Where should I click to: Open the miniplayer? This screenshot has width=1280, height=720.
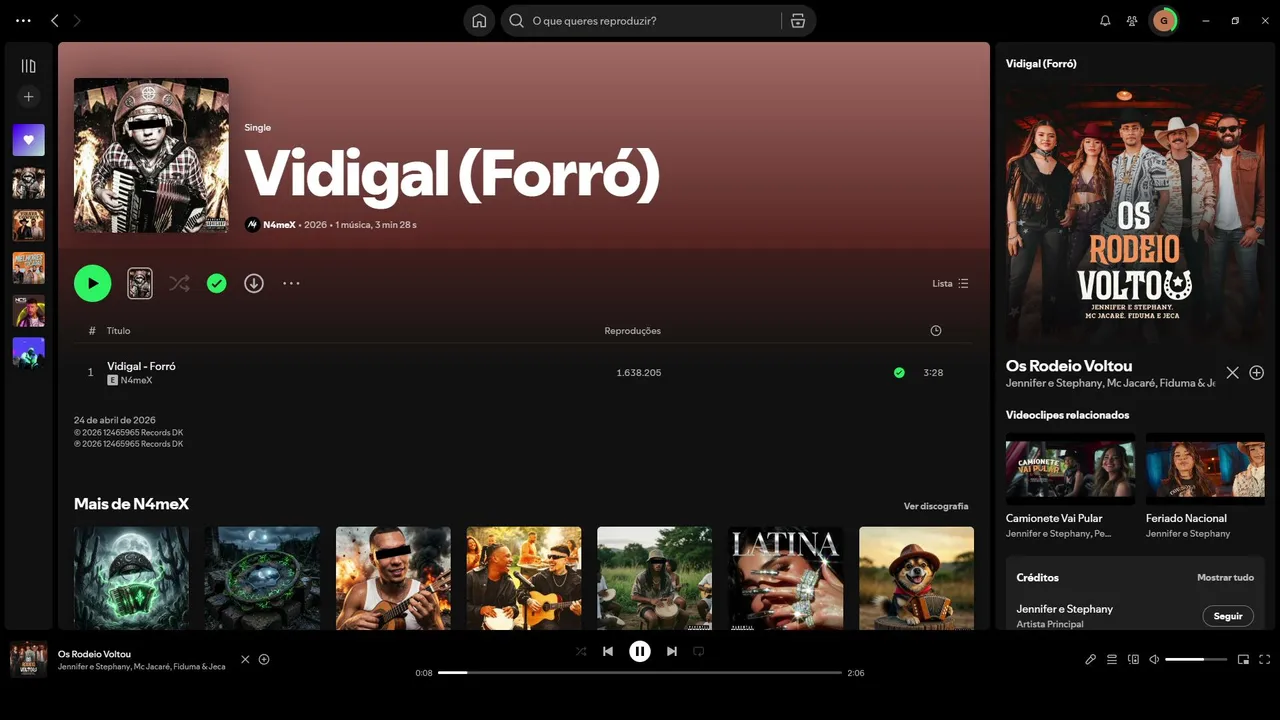point(1243,659)
